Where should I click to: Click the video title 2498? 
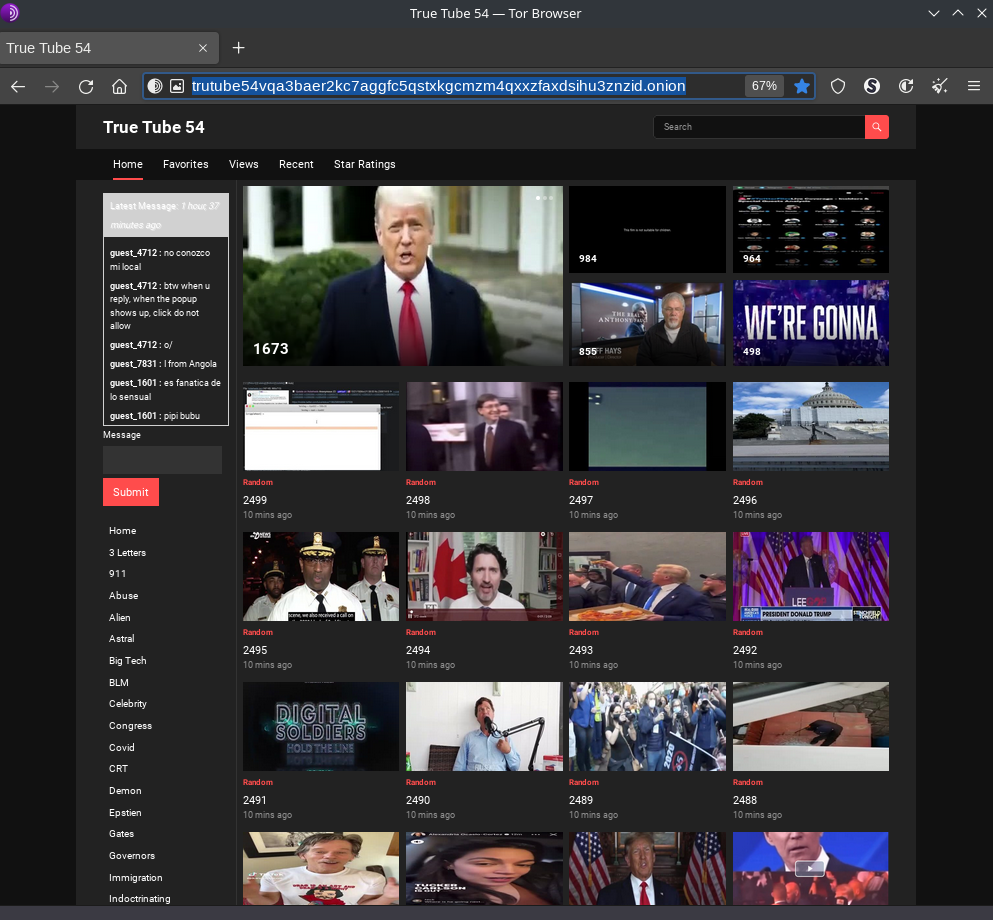418,500
